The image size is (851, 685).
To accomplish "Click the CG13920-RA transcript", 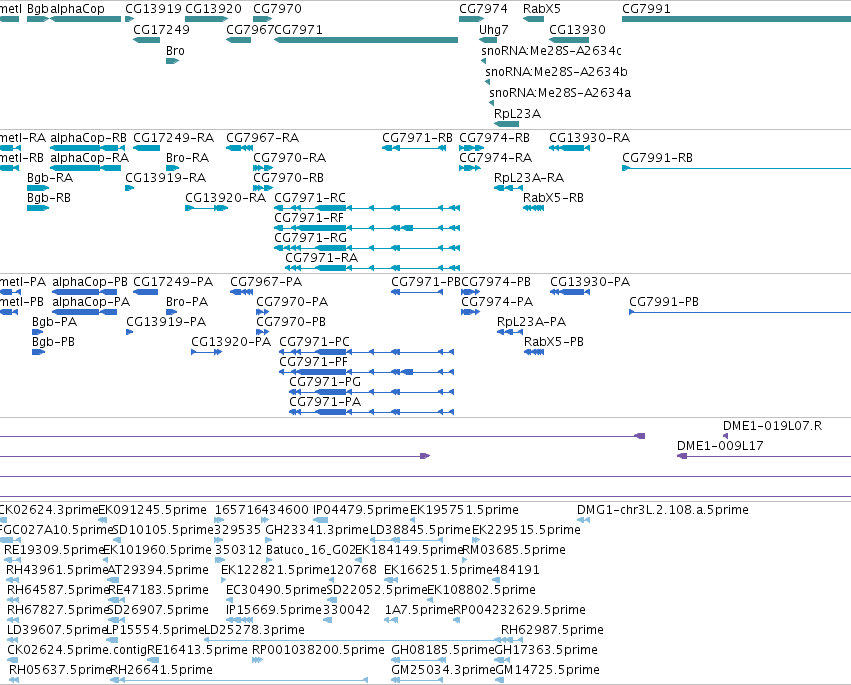I will [206, 208].
